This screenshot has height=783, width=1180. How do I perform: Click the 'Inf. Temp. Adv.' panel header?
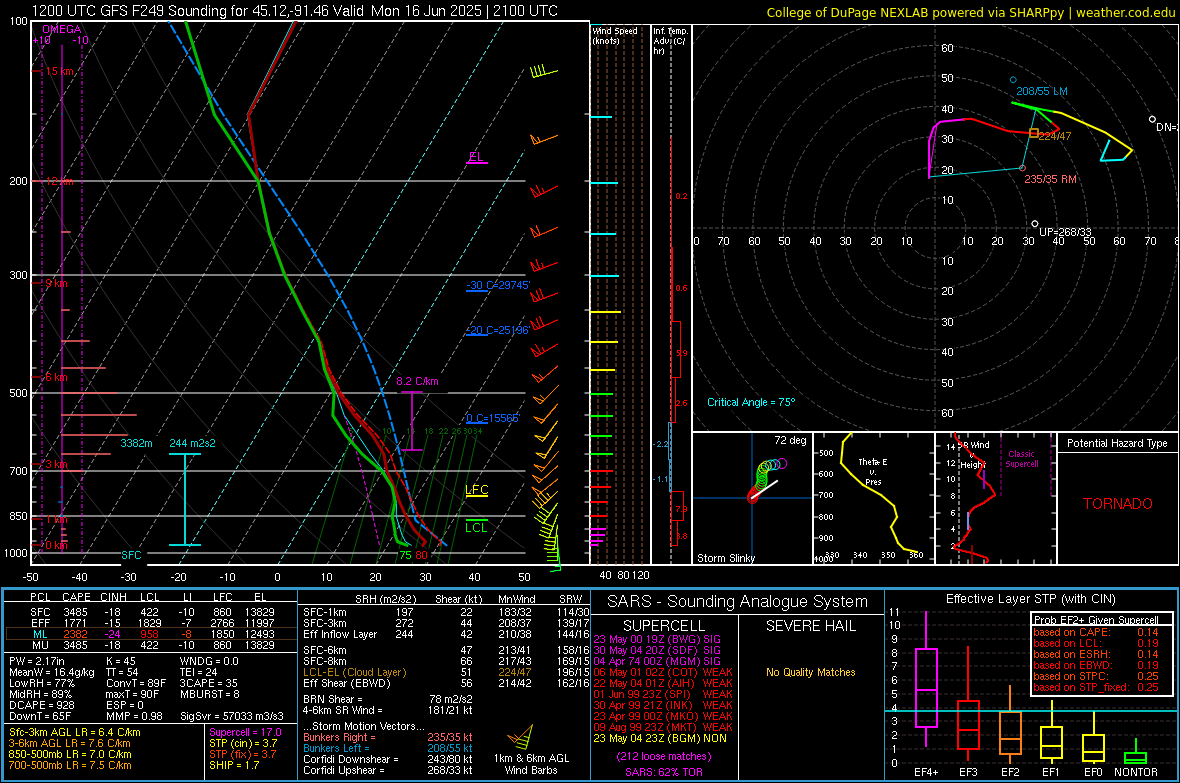point(670,41)
